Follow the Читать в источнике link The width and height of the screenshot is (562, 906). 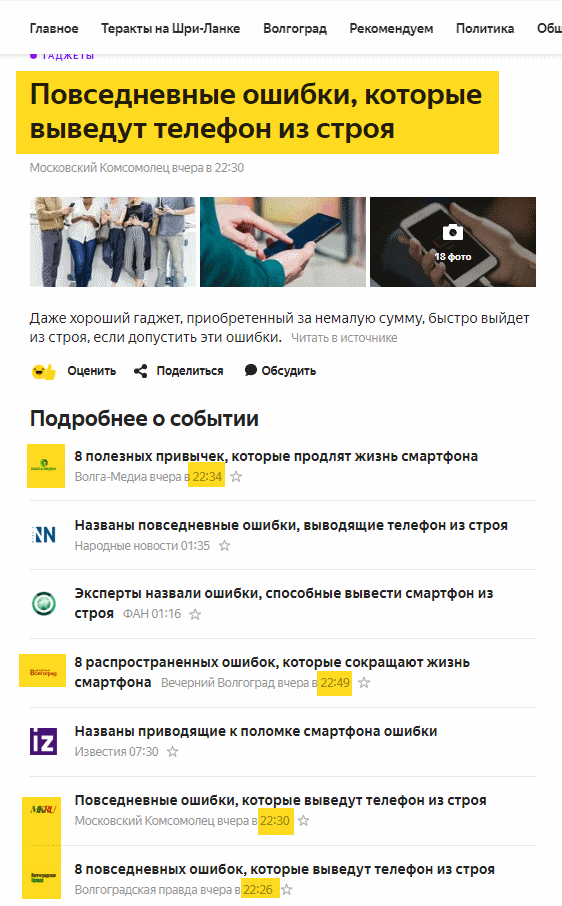[344, 338]
